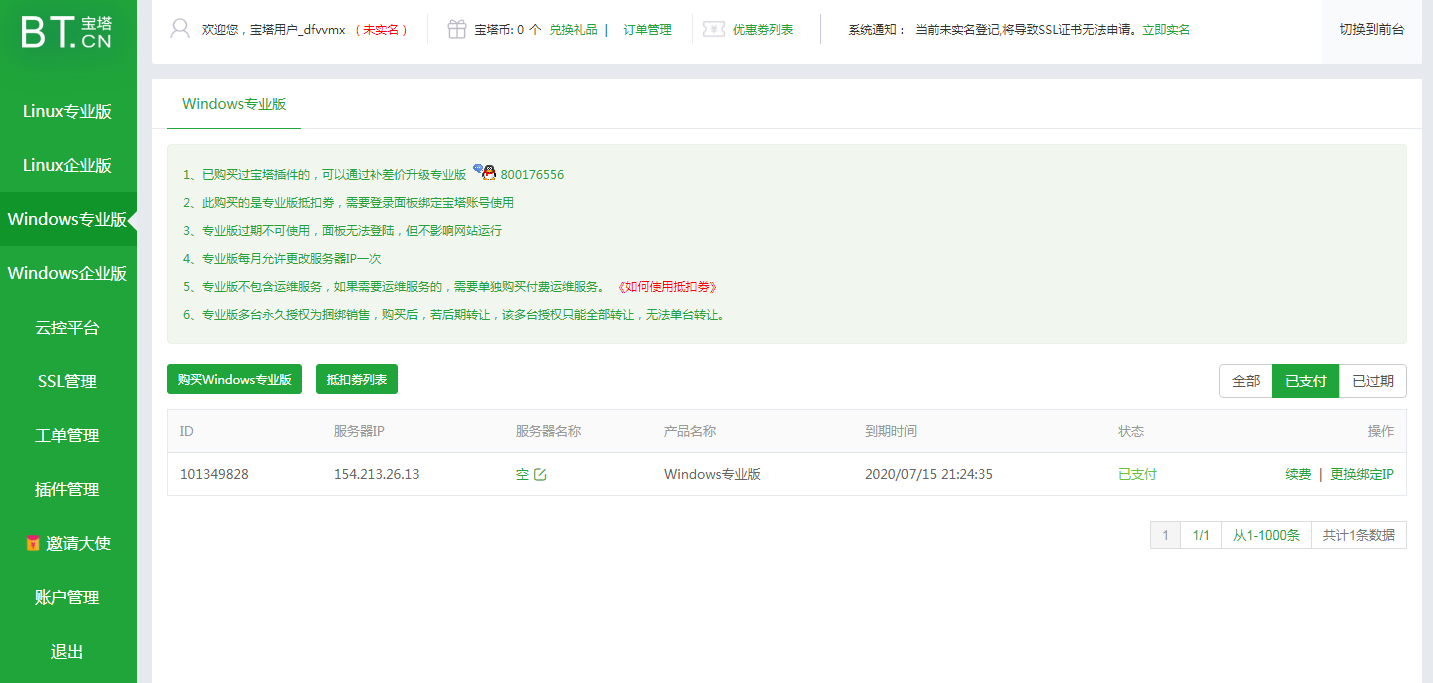Viewport: 1433px width, 683px height.
Task: Click the user avatar icon
Action: coord(180,29)
